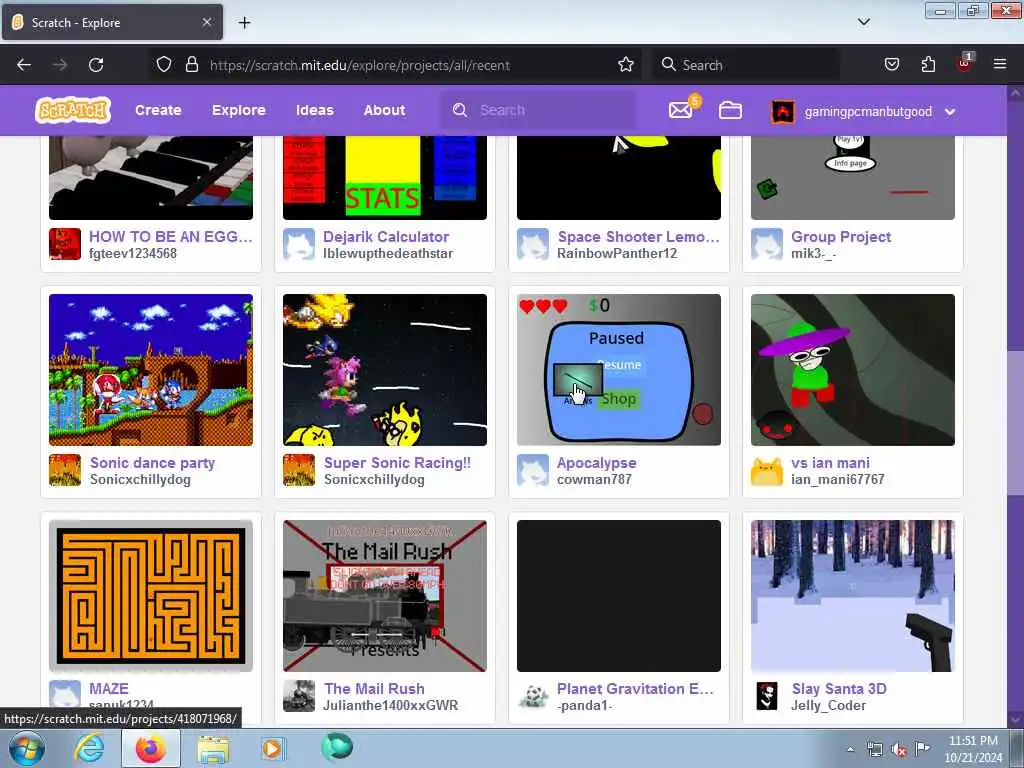This screenshot has height=768, width=1024.
Task: Open the Apocalypse project thumbnail
Action: (618, 370)
